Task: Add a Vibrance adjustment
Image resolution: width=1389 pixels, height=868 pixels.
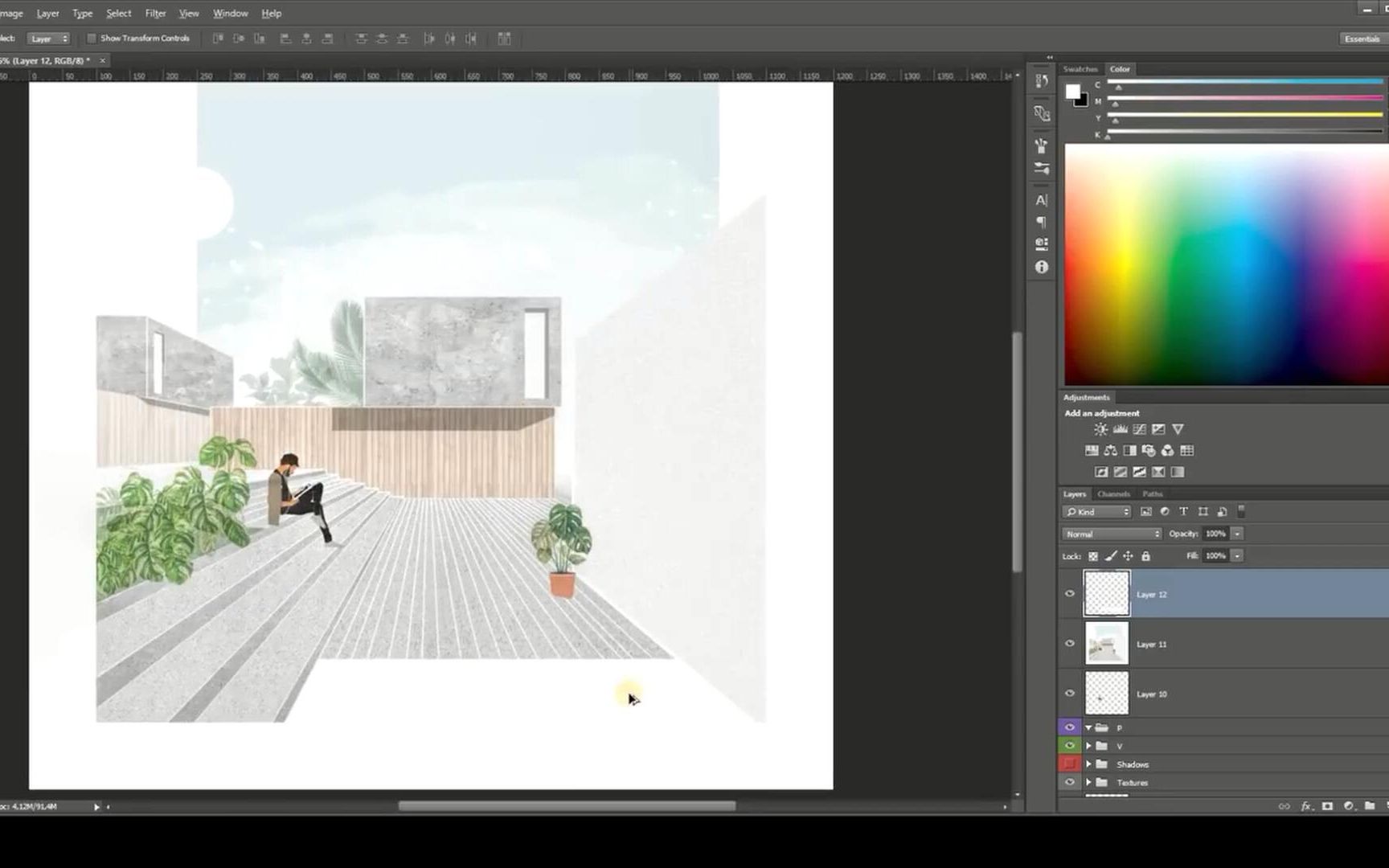Action: coord(1178,429)
